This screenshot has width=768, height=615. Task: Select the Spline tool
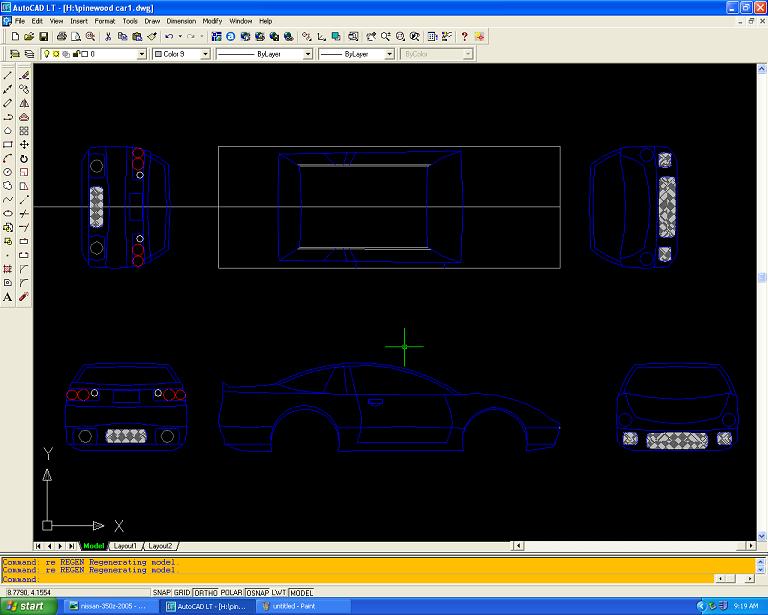tap(8, 200)
